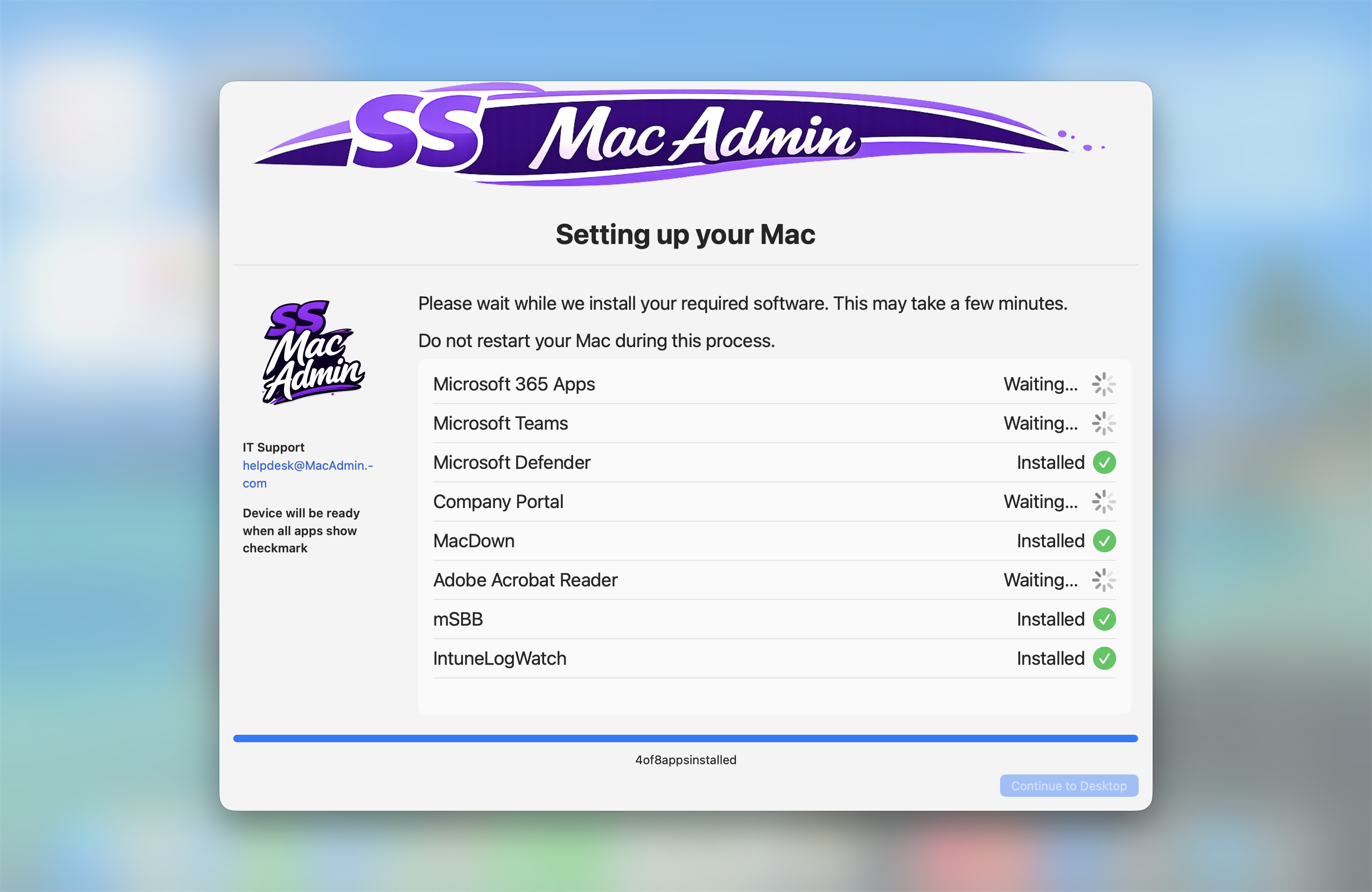Image resolution: width=1372 pixels, height=892 pixels.
Task: Click the blue installation progress bar
Action: coord(685,738)
